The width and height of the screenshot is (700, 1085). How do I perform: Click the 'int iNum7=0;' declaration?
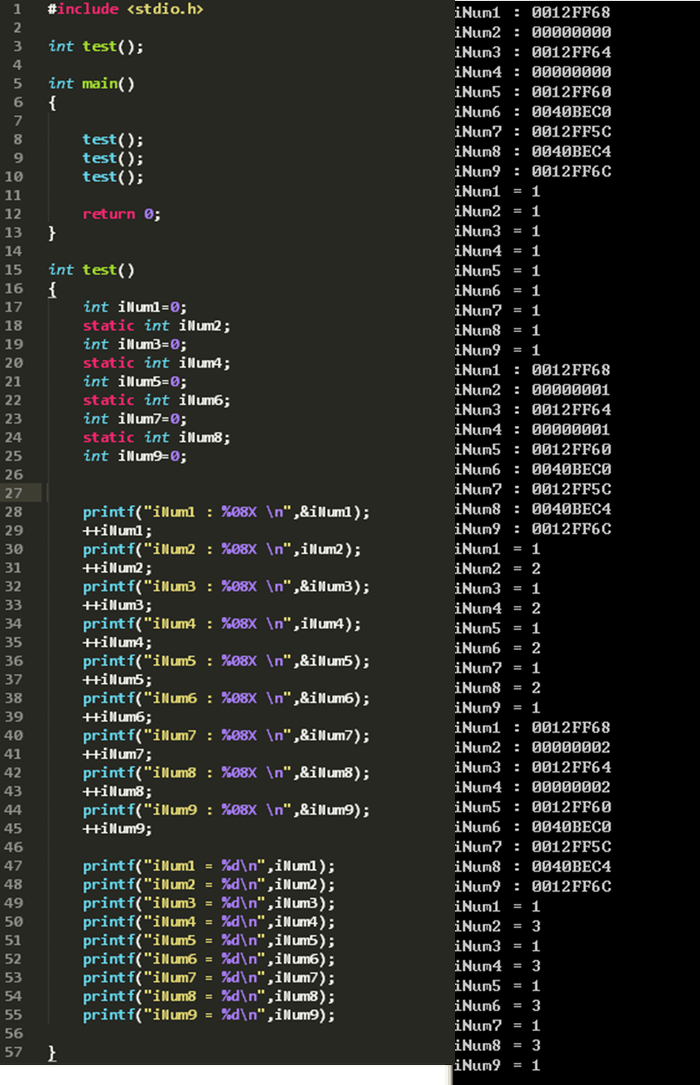(135, 419)
